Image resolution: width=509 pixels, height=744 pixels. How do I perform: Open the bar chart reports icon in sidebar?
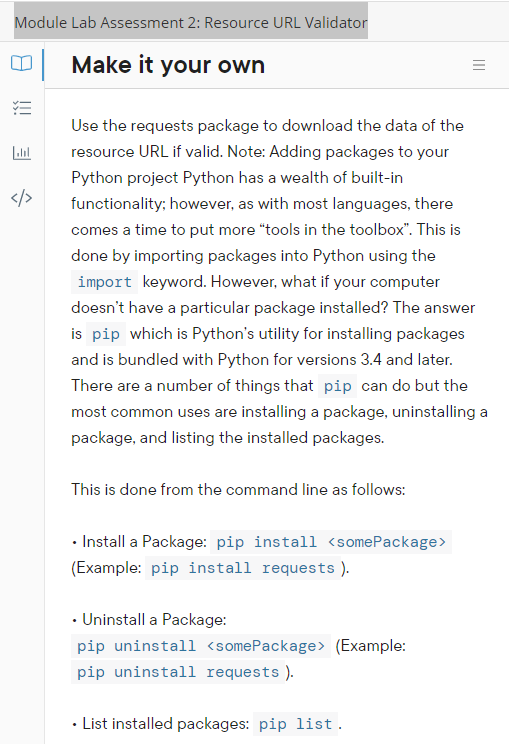pos(22,153)
